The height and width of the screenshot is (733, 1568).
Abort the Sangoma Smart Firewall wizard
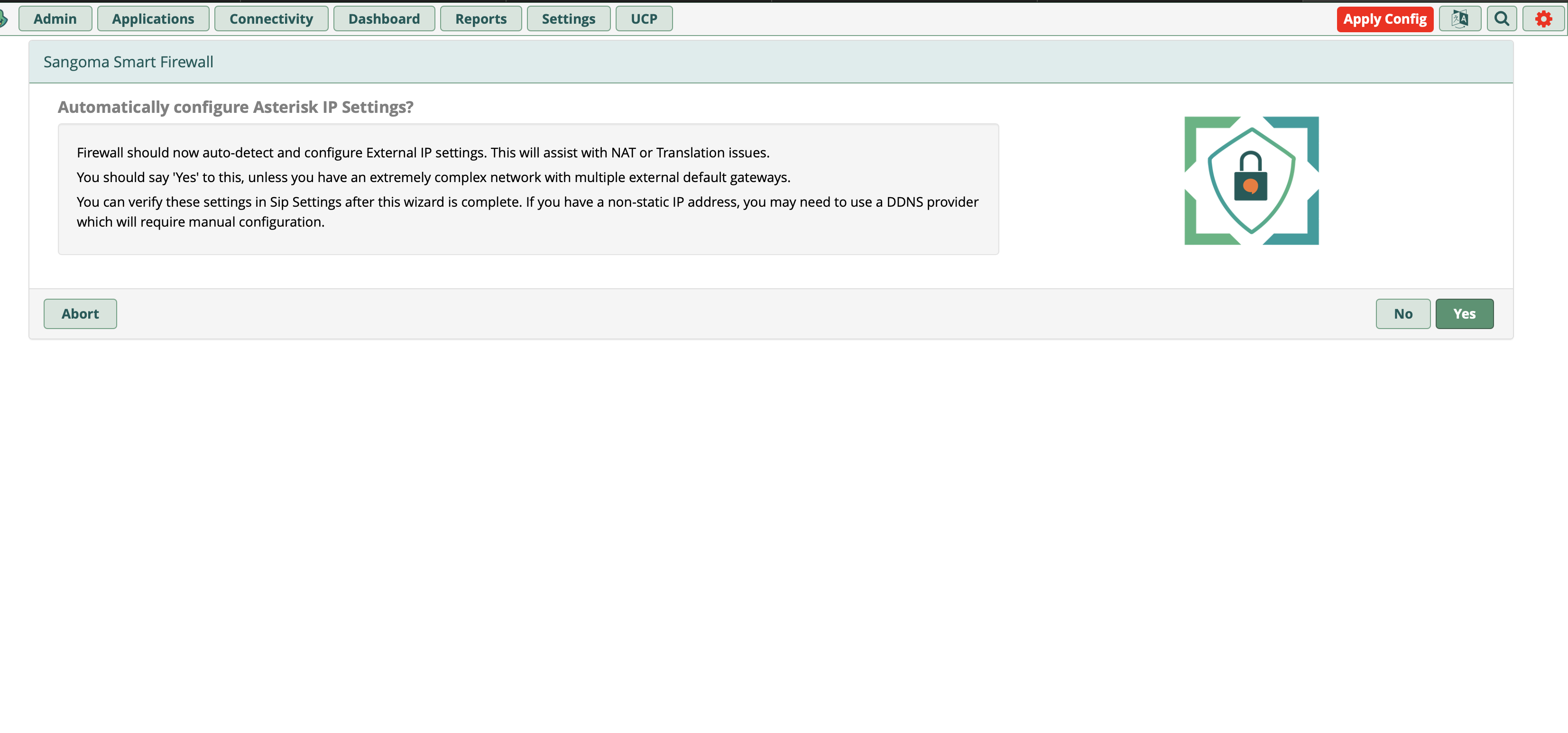click(80, 313)
